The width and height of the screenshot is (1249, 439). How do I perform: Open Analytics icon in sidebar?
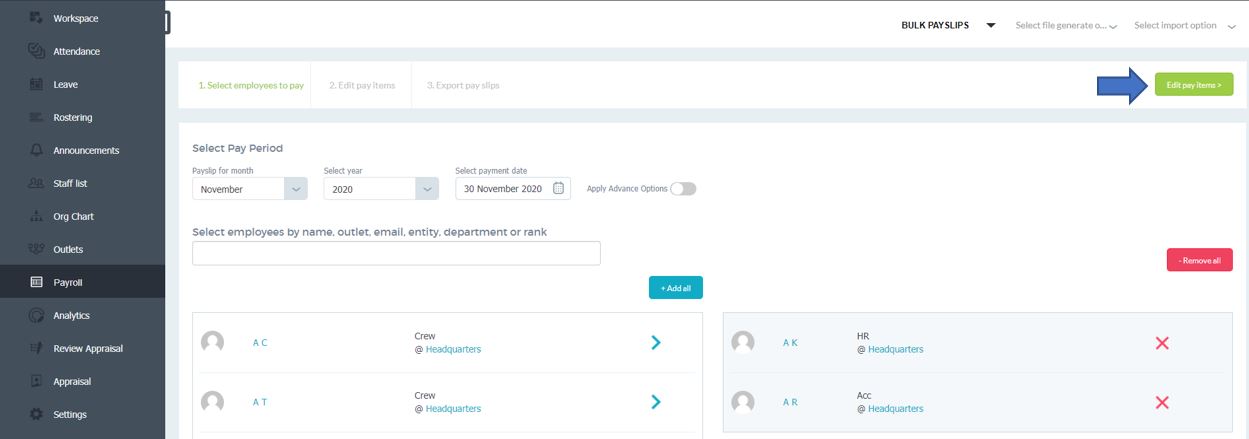36,315
